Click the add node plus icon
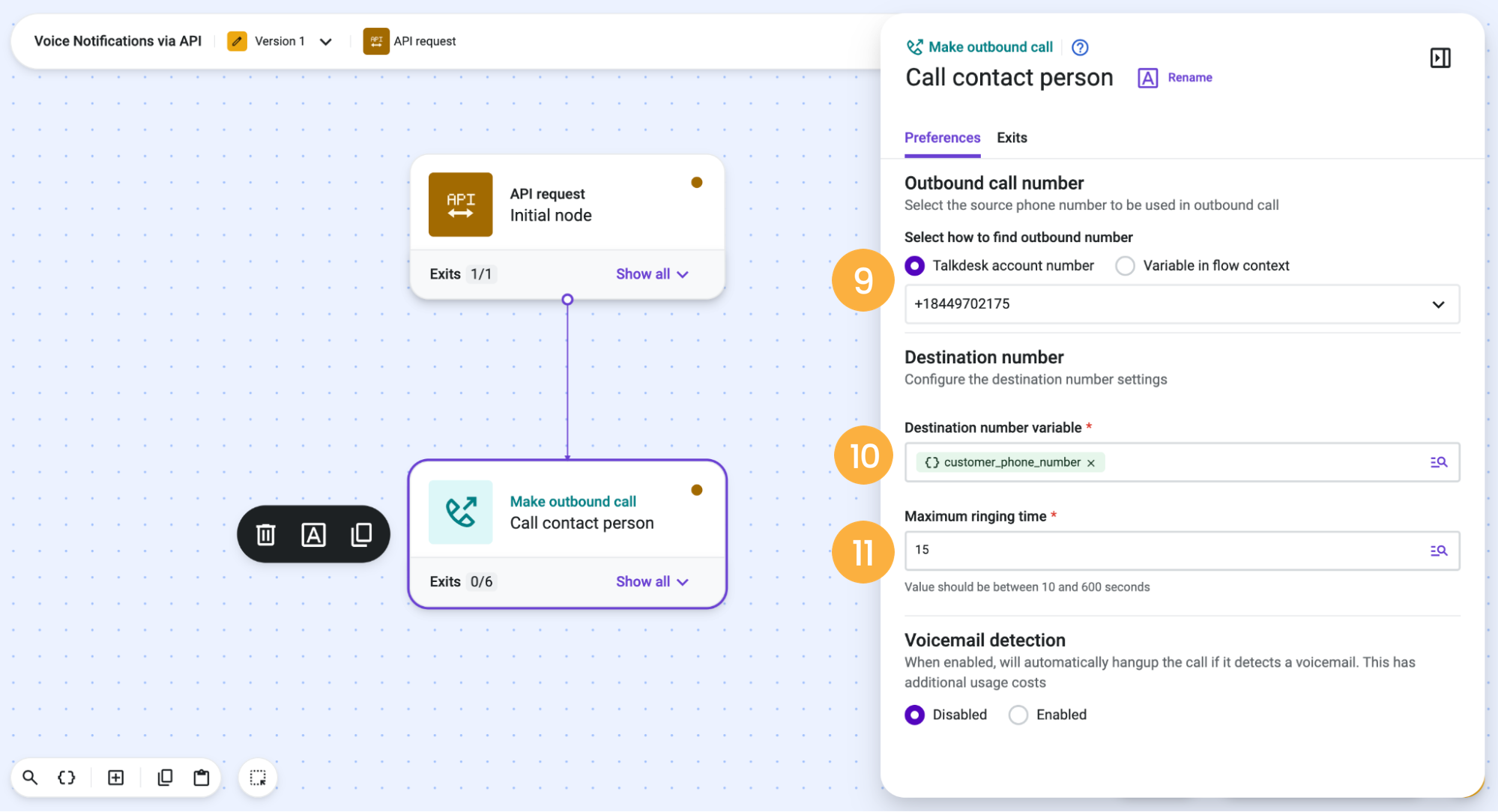1498x812 pixels. coord(115,778)
